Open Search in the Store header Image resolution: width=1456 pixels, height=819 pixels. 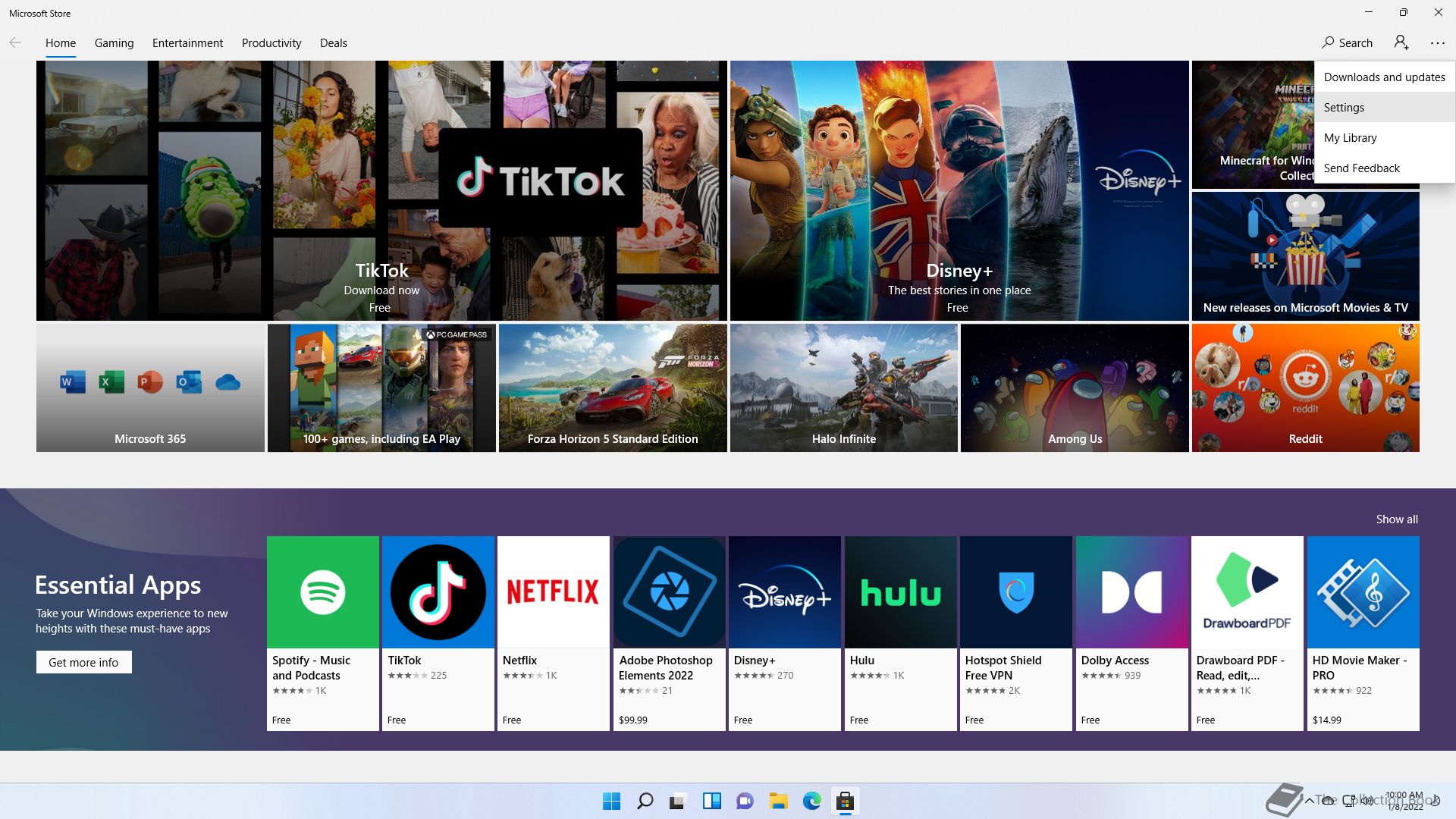(x=1347, y=42)
